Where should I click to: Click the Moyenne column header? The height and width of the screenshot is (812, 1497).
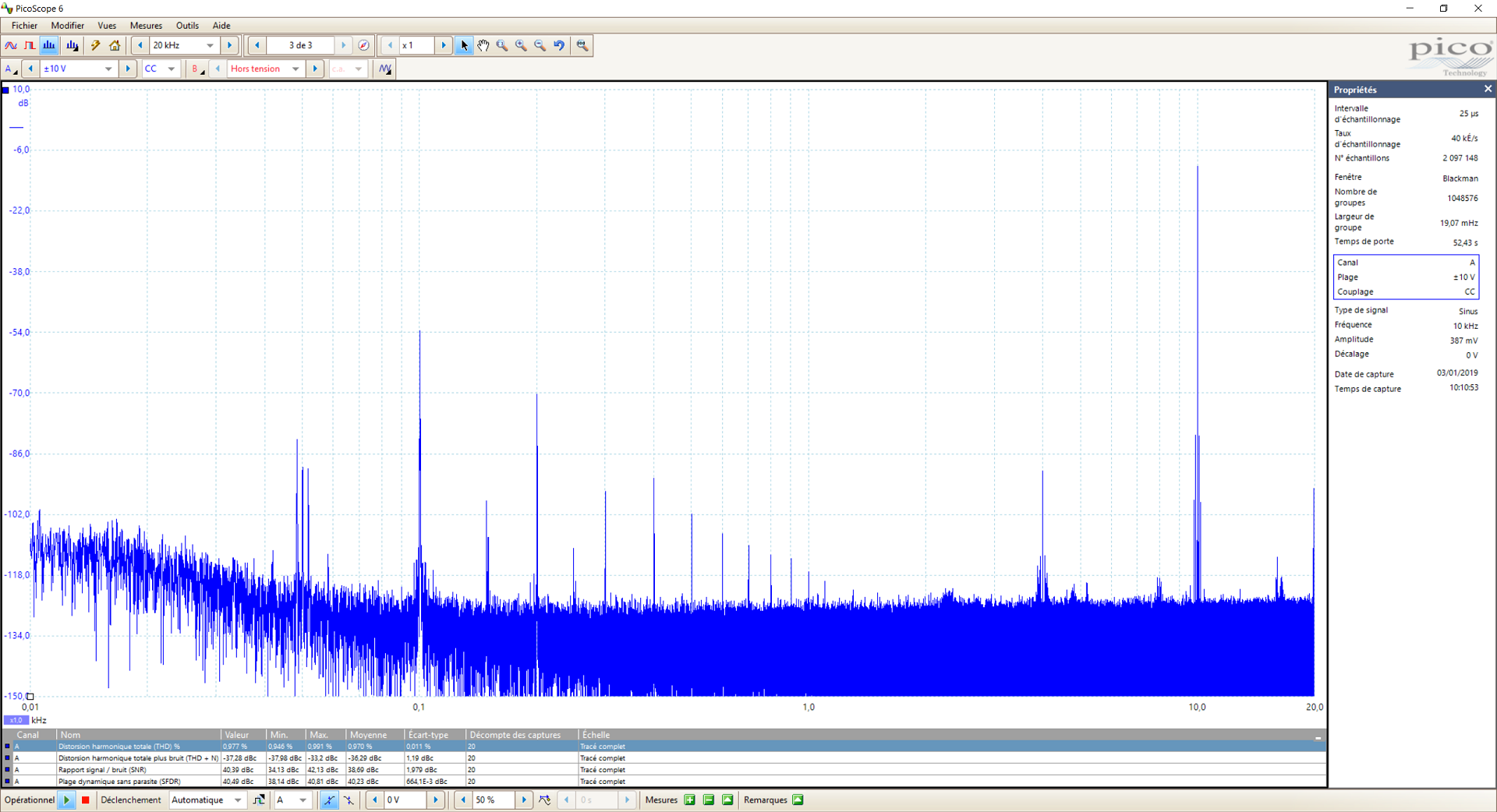pyautogui.click(x=375, y=735)
